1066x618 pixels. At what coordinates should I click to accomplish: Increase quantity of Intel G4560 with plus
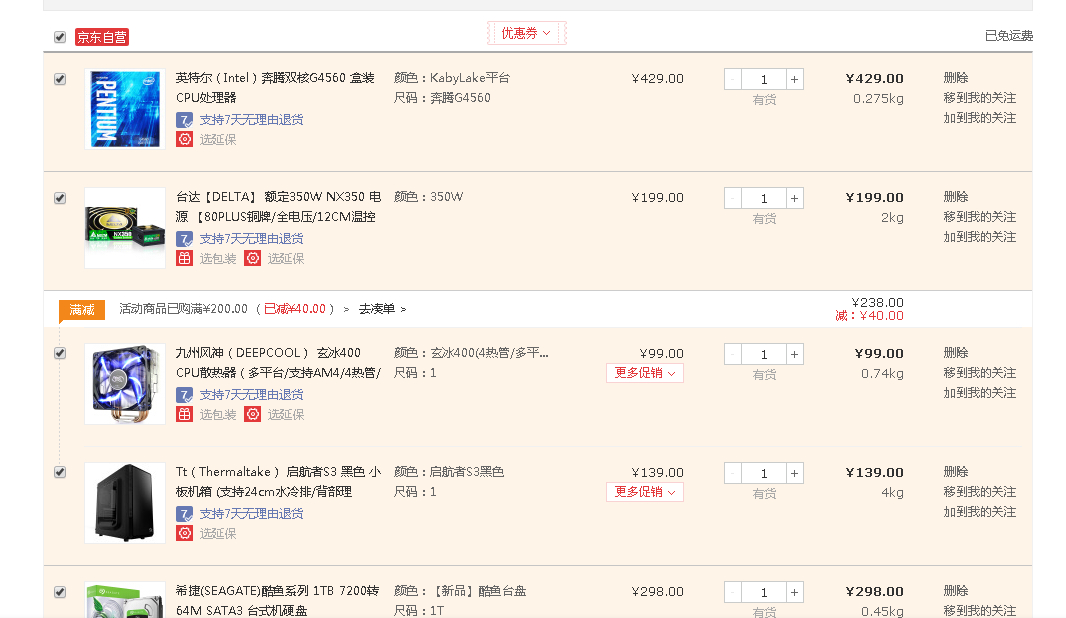pos(795,79)
